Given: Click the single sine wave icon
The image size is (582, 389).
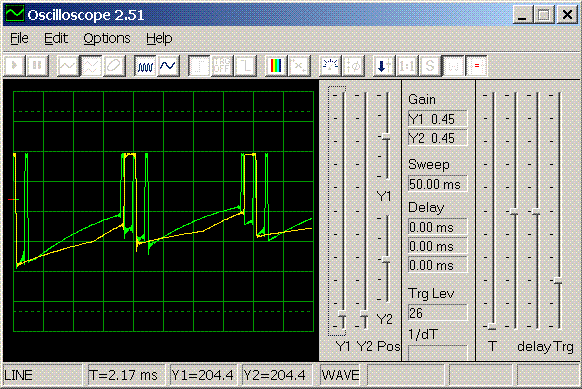Looking at the screenshot, I should point(168,66).
